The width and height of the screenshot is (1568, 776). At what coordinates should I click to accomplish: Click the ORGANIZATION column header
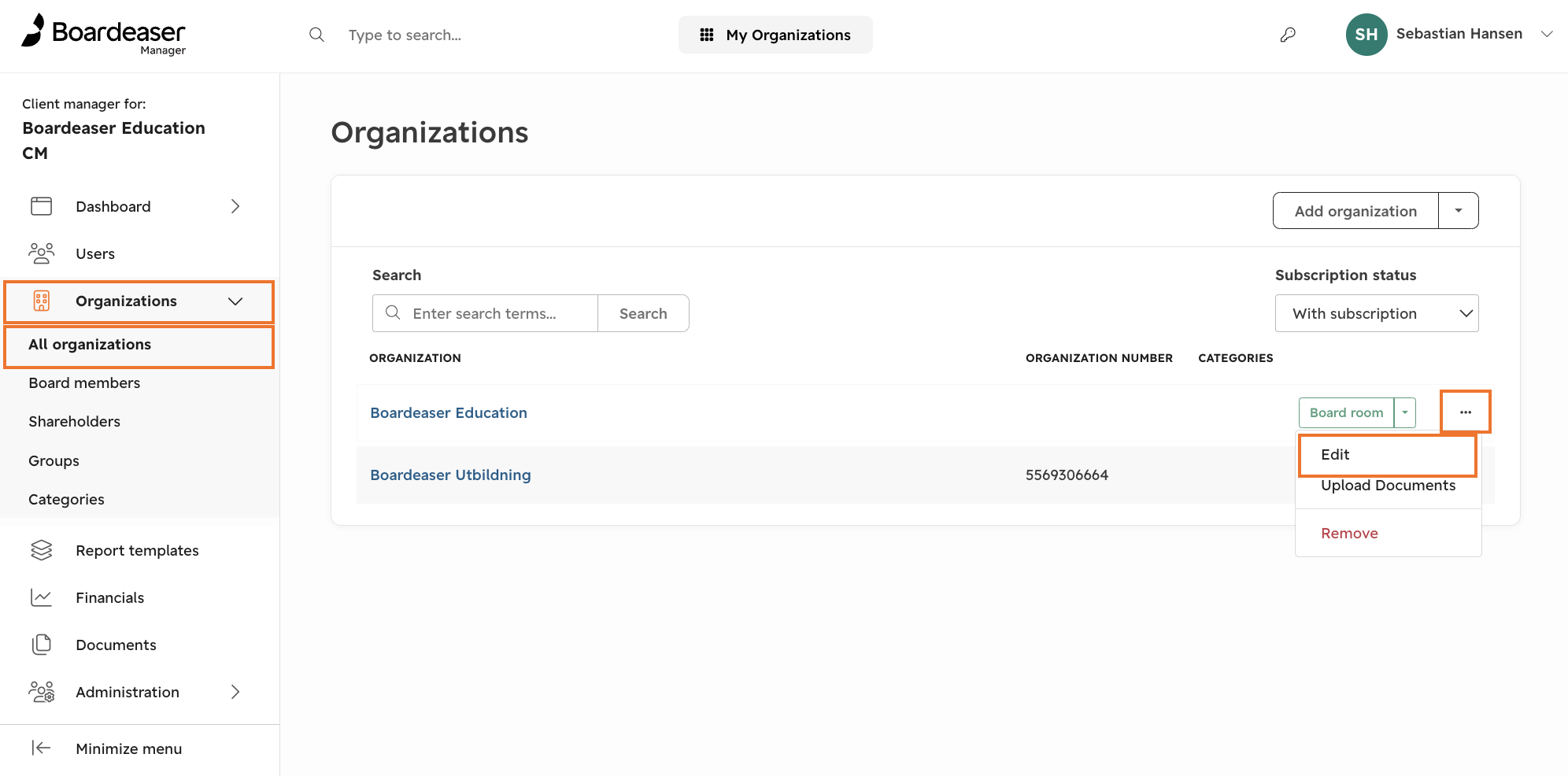point(415,358)
